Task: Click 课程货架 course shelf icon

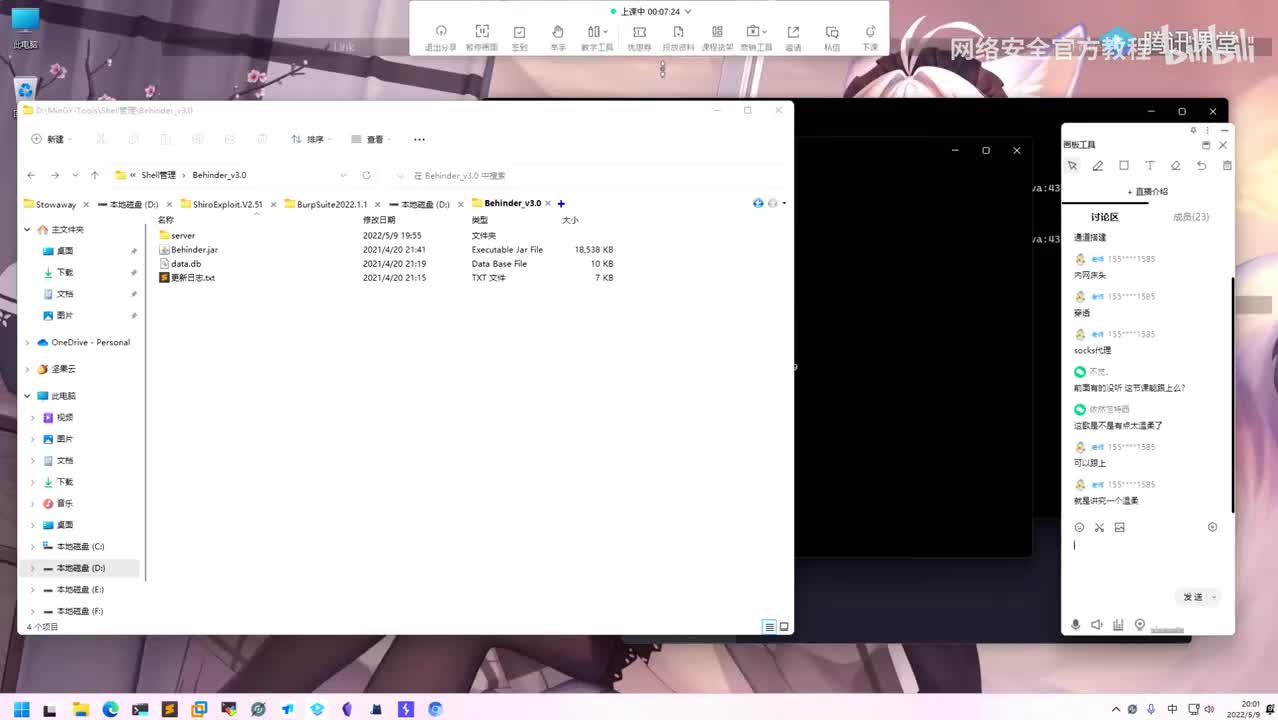Action: point(717,38)
